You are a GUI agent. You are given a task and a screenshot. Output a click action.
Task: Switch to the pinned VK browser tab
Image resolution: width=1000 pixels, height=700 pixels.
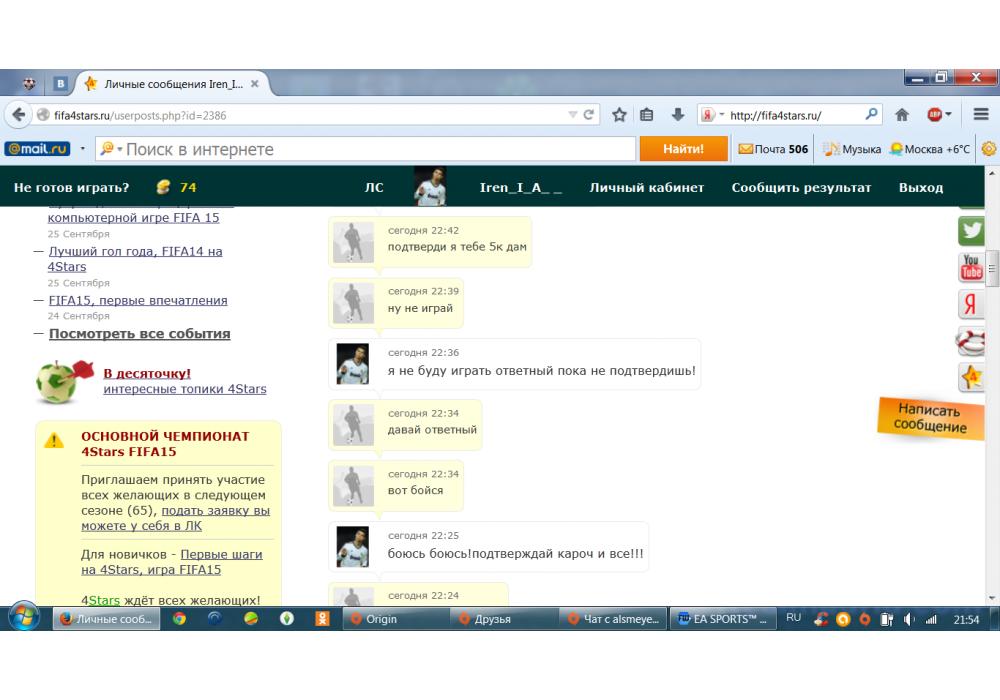pos(60,85)
